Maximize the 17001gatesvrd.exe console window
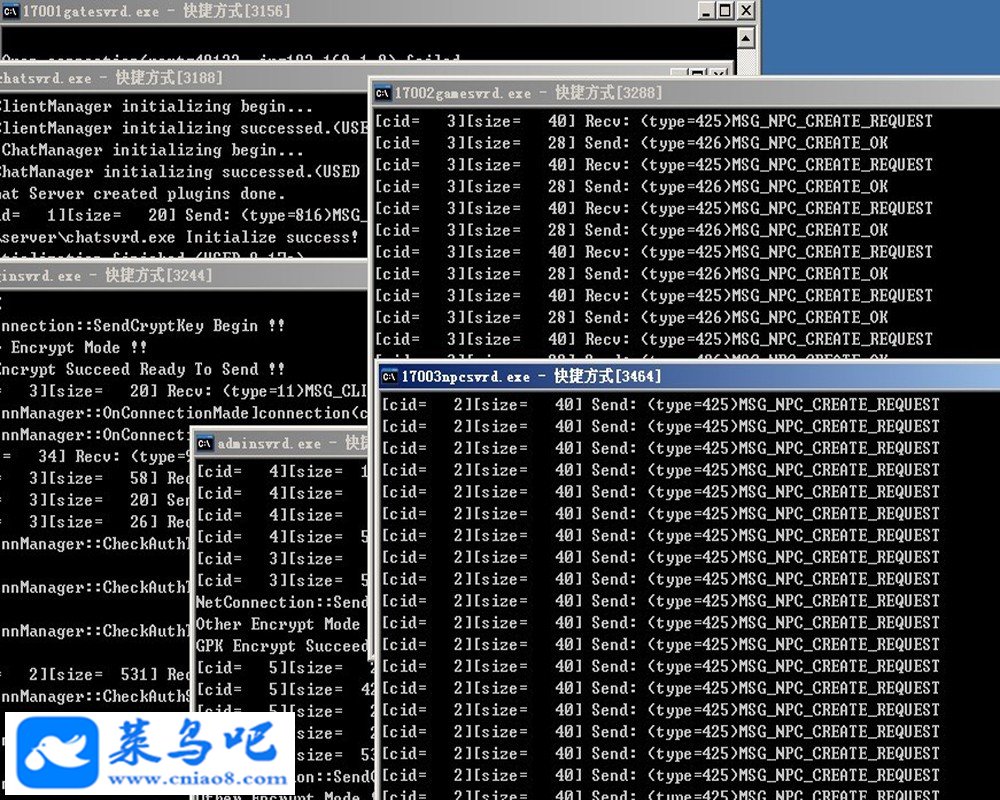The image size is (1000, 800). 726,11
